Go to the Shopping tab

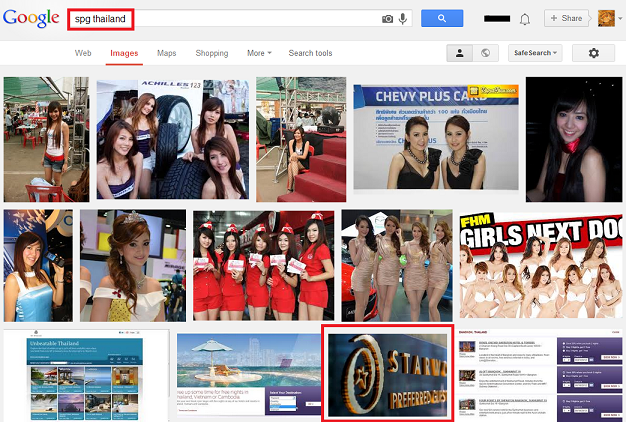212,53
